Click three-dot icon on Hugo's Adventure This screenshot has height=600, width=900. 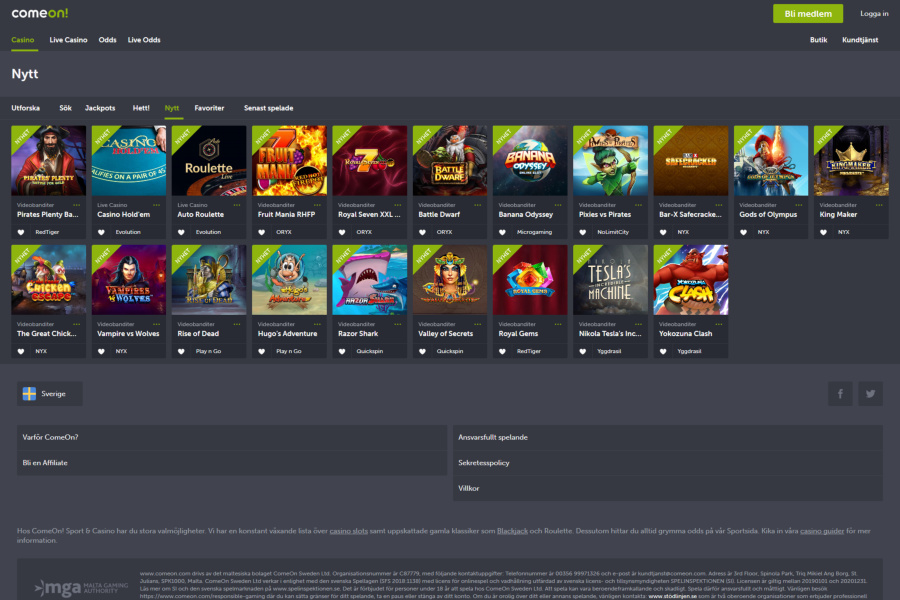[x=317, y=324]
